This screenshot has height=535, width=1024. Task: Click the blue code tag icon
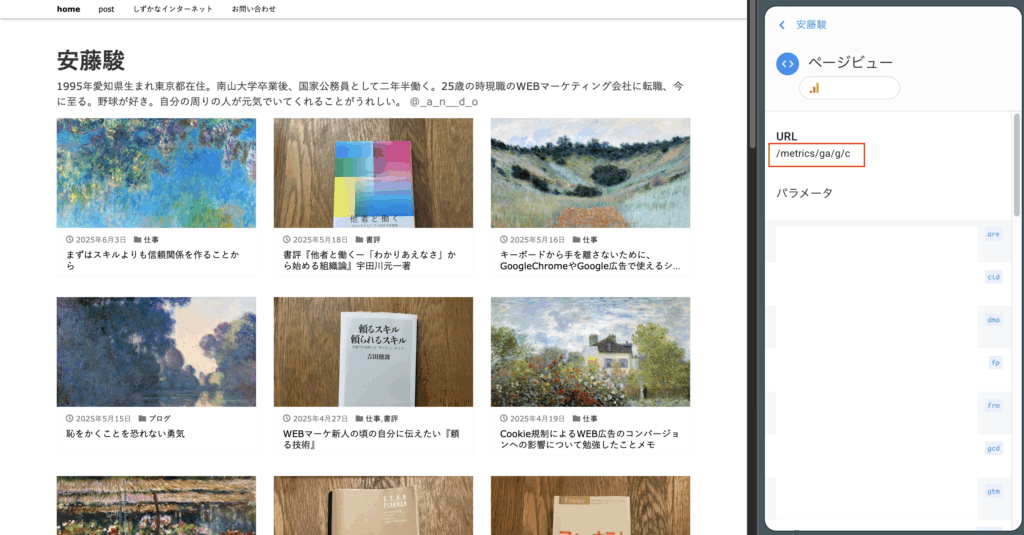click(x=788, y=64)
